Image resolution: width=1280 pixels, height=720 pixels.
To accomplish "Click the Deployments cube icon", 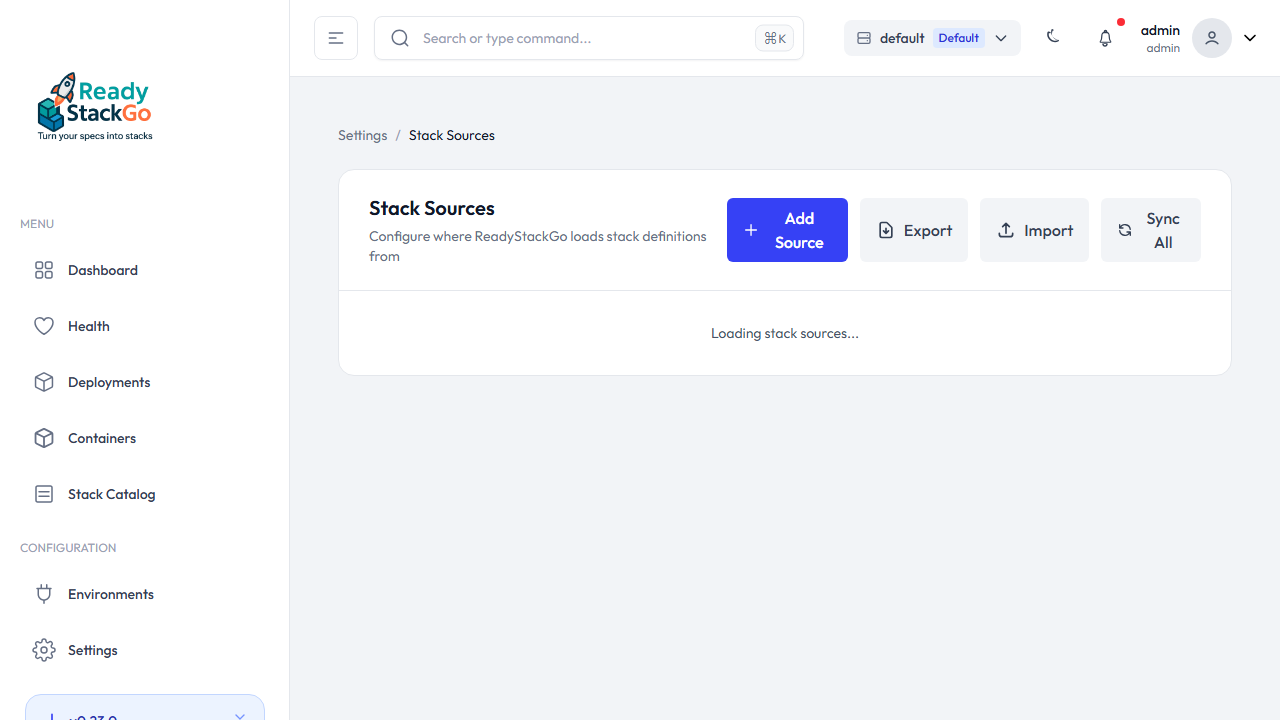I will click(x=44, y=382).
